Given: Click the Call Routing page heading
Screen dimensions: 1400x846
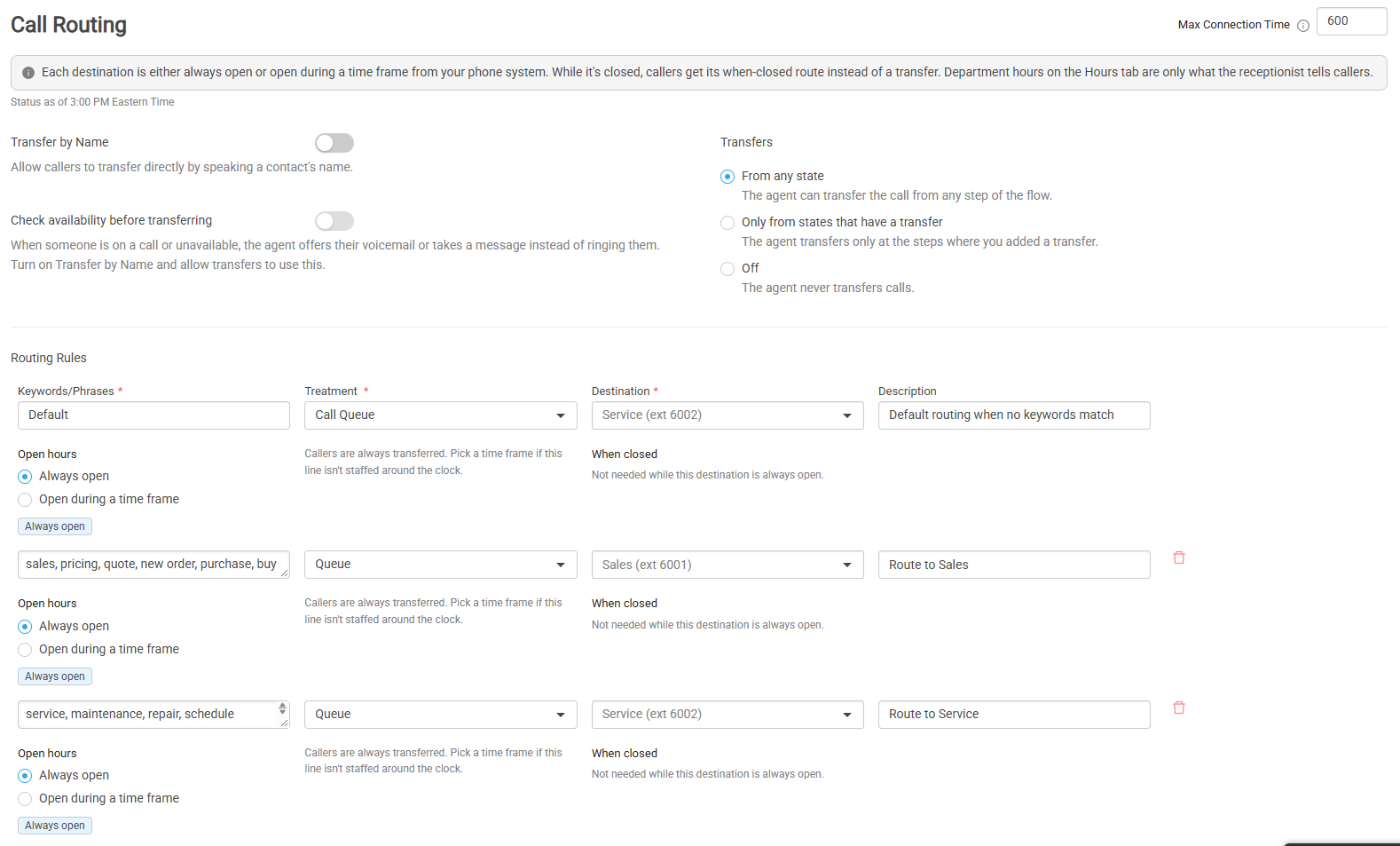Looking at the screenshot, I should point(68,25).
